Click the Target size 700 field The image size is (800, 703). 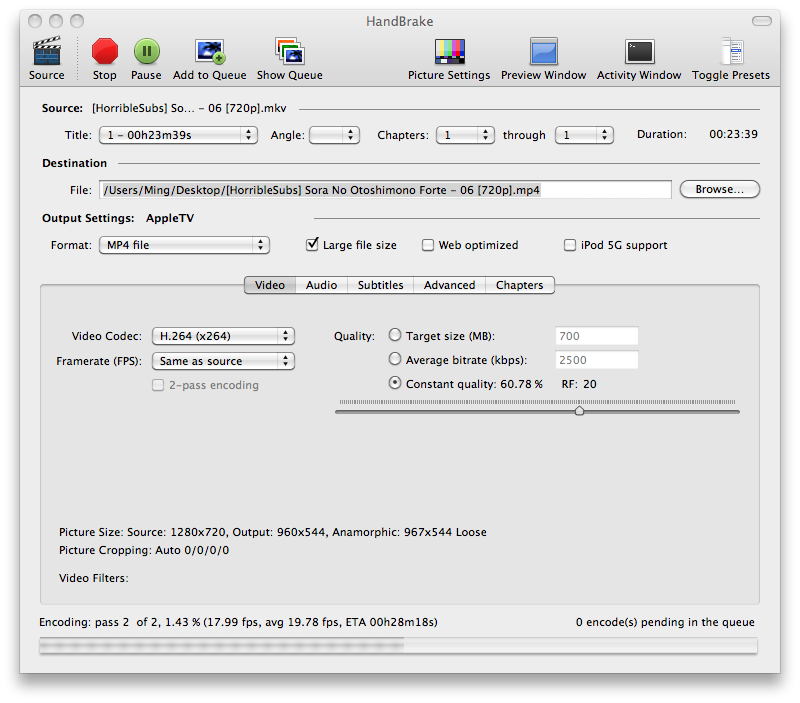click(x=596, y=336)
